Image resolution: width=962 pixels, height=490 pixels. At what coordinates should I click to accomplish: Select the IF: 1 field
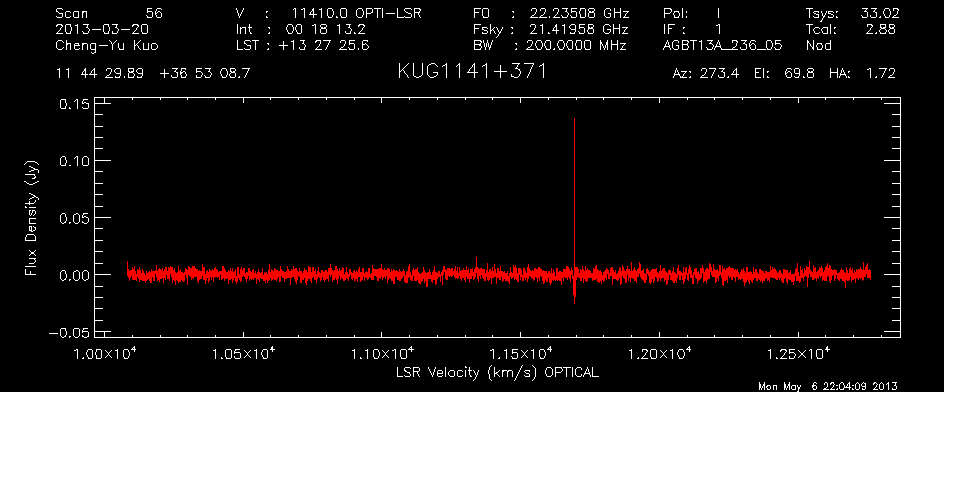(692, 29)
